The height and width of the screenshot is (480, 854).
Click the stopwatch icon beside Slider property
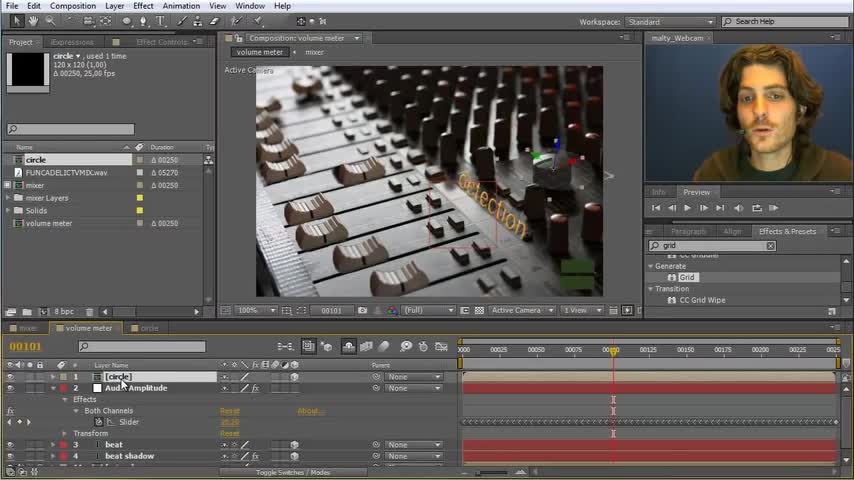[x=98, y=422]
